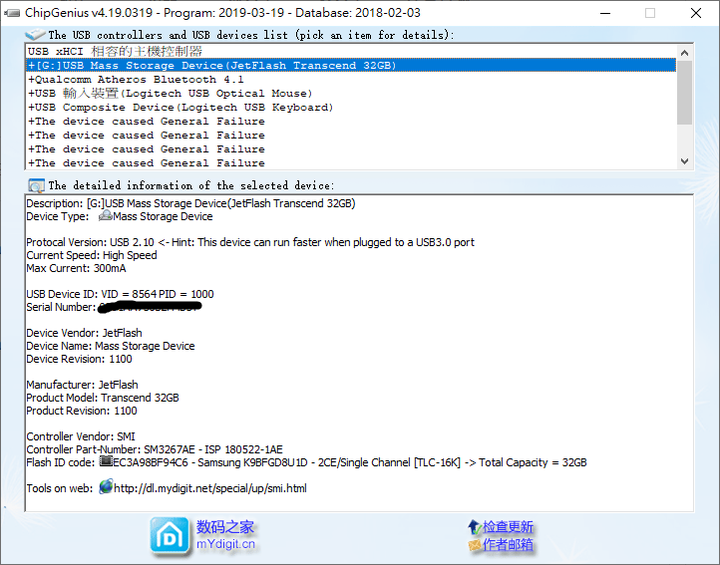720x565 pixels.
Task: Click the 'Product Revision: 1100' line
Action: pos(81,411)
